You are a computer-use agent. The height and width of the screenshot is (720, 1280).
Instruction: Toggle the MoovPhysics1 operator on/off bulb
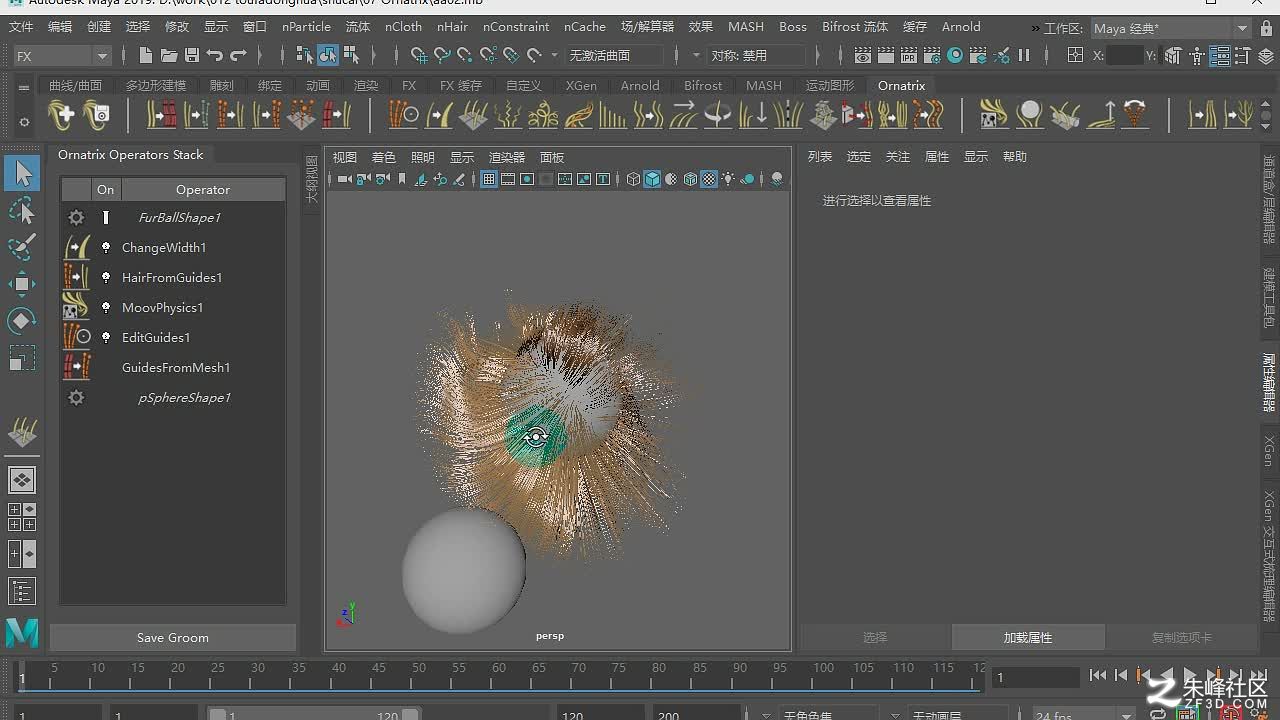point(106,307)
